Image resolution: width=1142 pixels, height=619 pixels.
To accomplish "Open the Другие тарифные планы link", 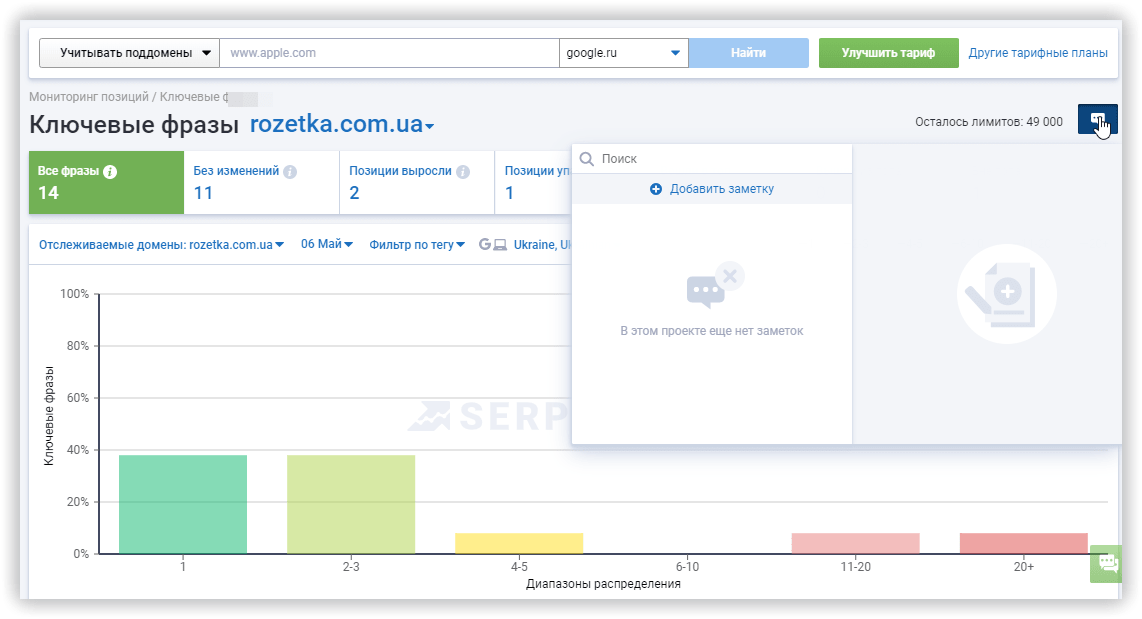I will [x=1038, y=53].
